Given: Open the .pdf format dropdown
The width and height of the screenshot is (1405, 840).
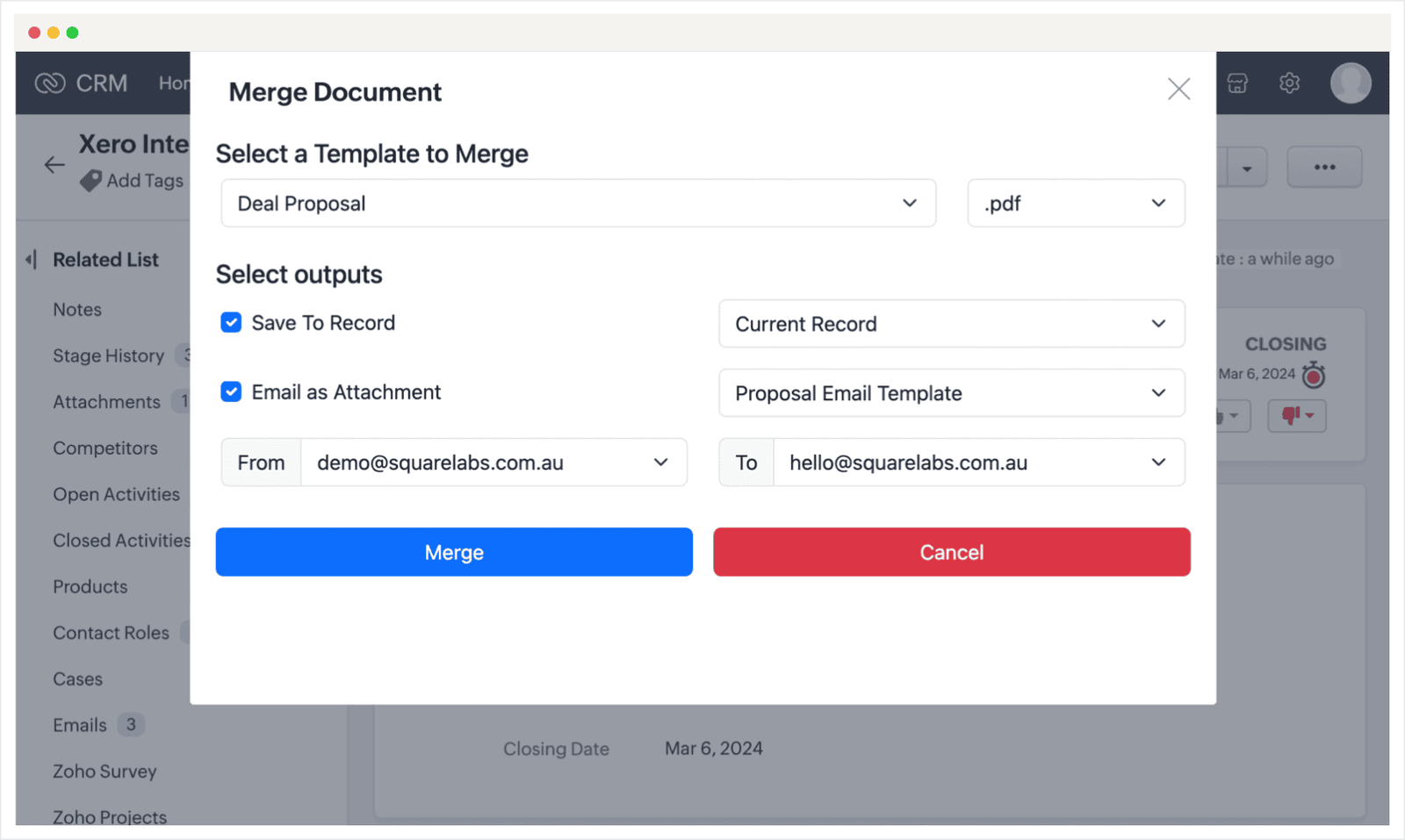Looking at the screenshot, I should pyautogui.click(x=1076, y=204).
